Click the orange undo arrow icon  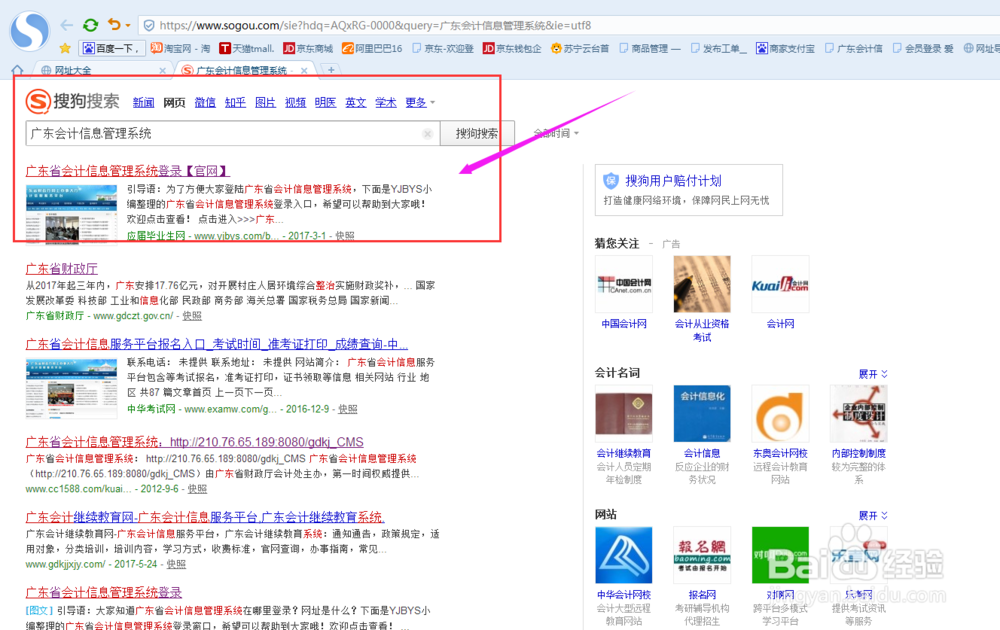pos(114,24)
